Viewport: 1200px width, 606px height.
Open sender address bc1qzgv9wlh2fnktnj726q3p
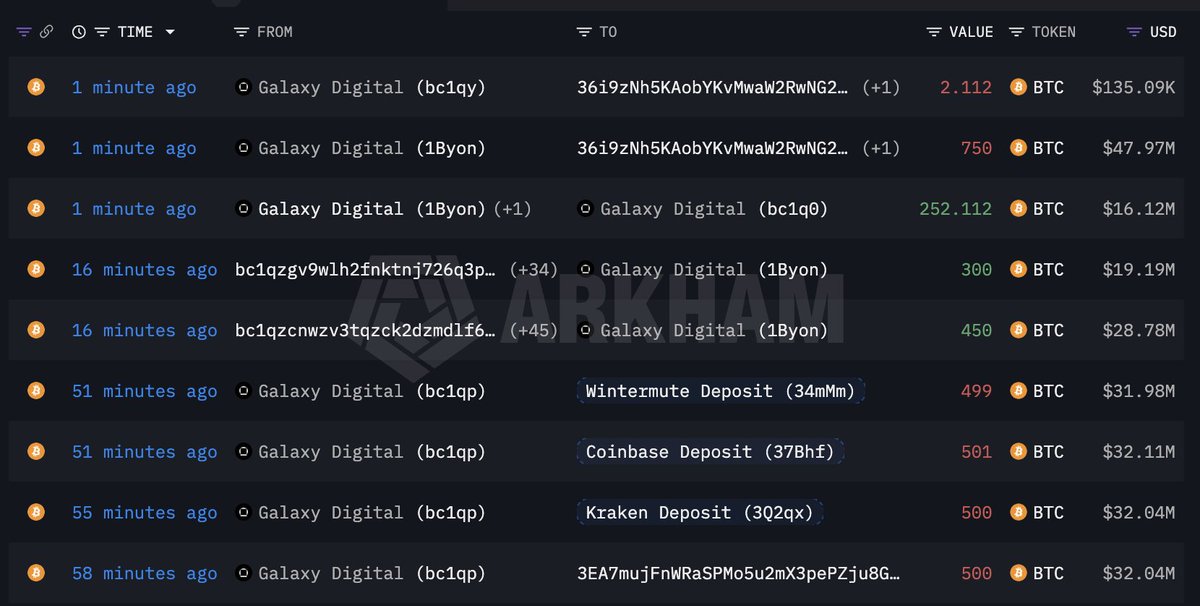pyautogui.click(x=365, y=270)
